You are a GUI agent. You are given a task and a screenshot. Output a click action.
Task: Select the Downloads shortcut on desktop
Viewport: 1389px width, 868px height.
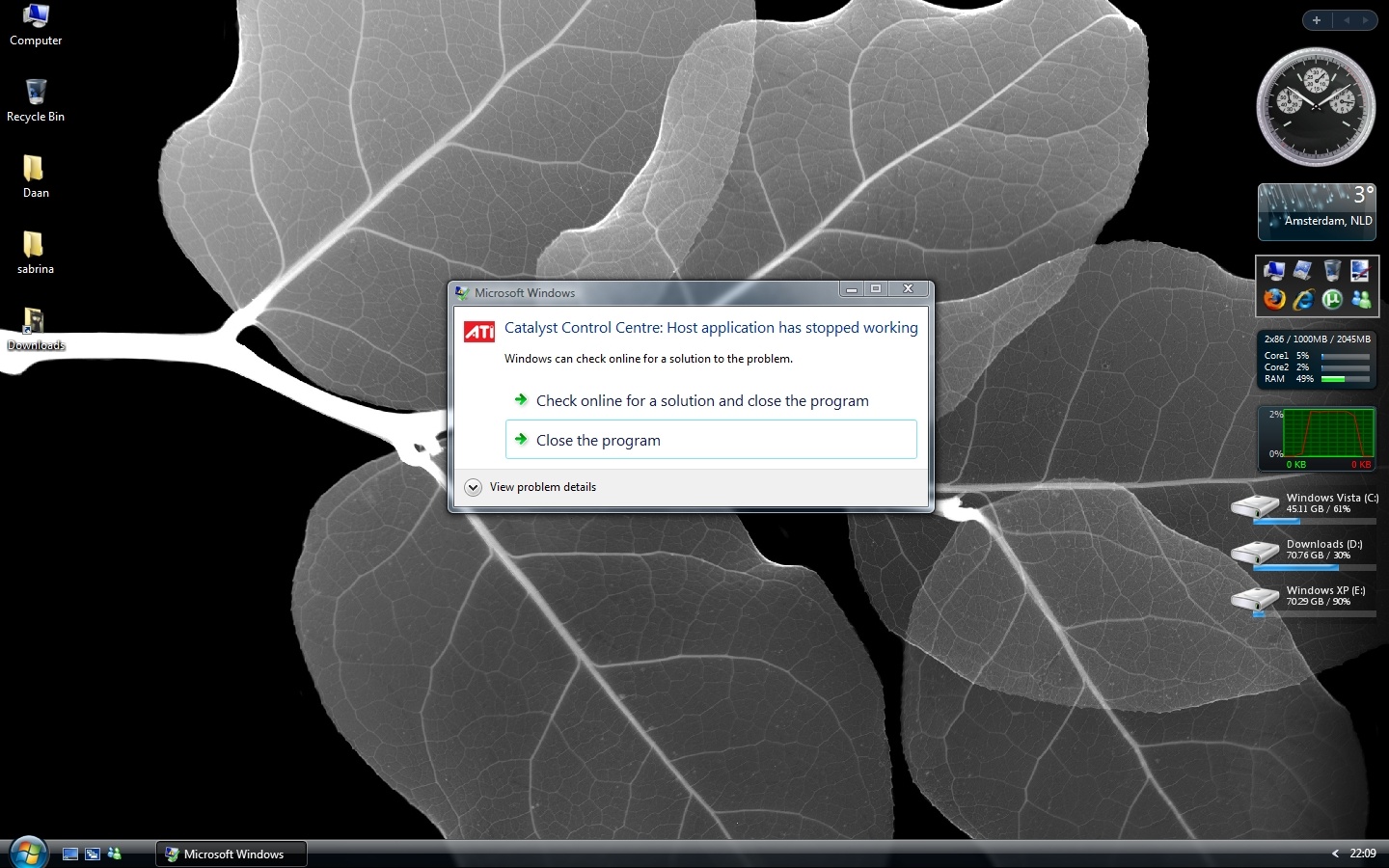pos(36,329)
